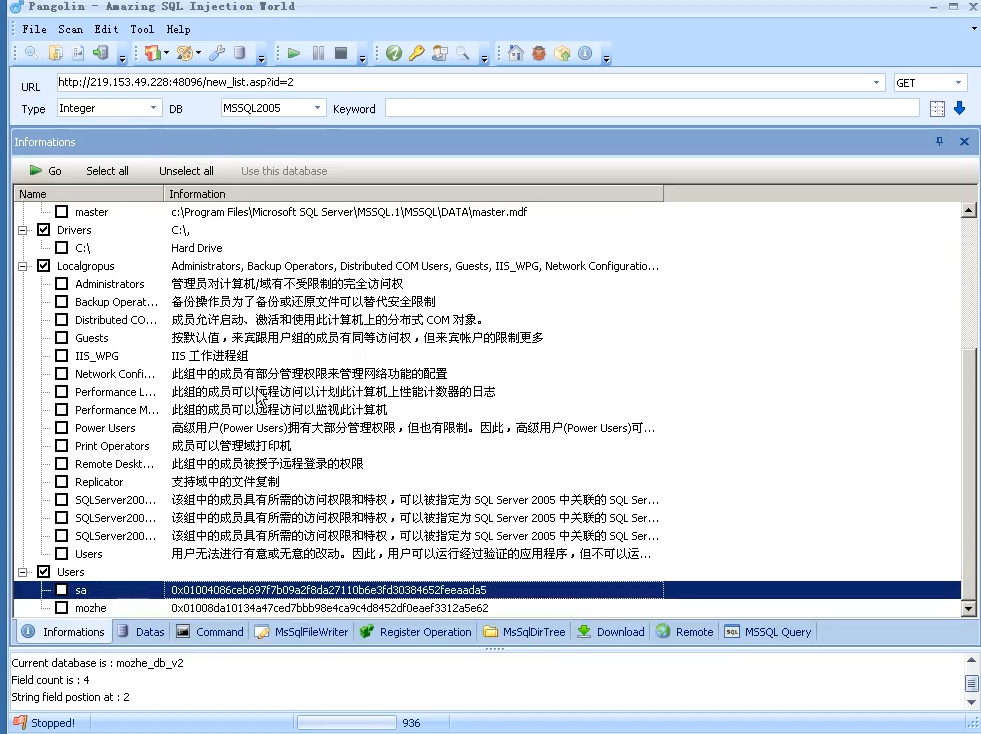Click the green check circle icon
Viewport: 981px width, 734px height.
click(394, 53)
